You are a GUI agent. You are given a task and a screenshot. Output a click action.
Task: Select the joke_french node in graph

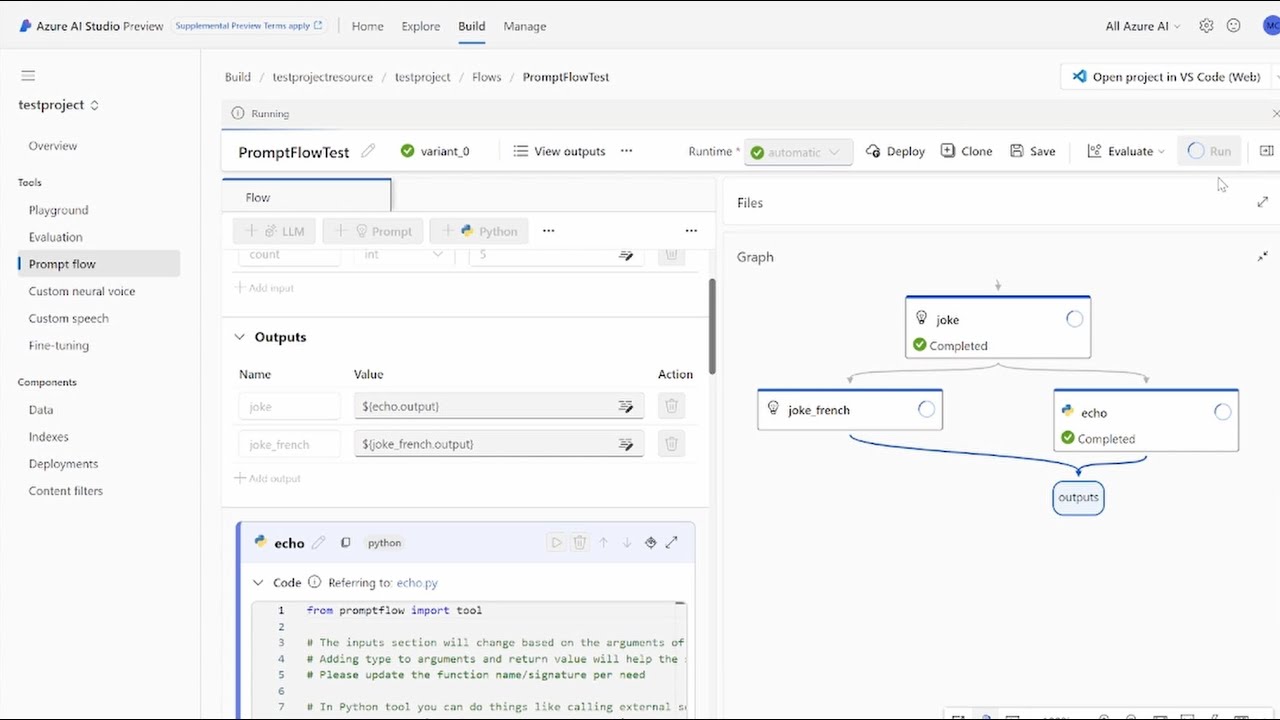pyautogui.click(x=850, y=410)
